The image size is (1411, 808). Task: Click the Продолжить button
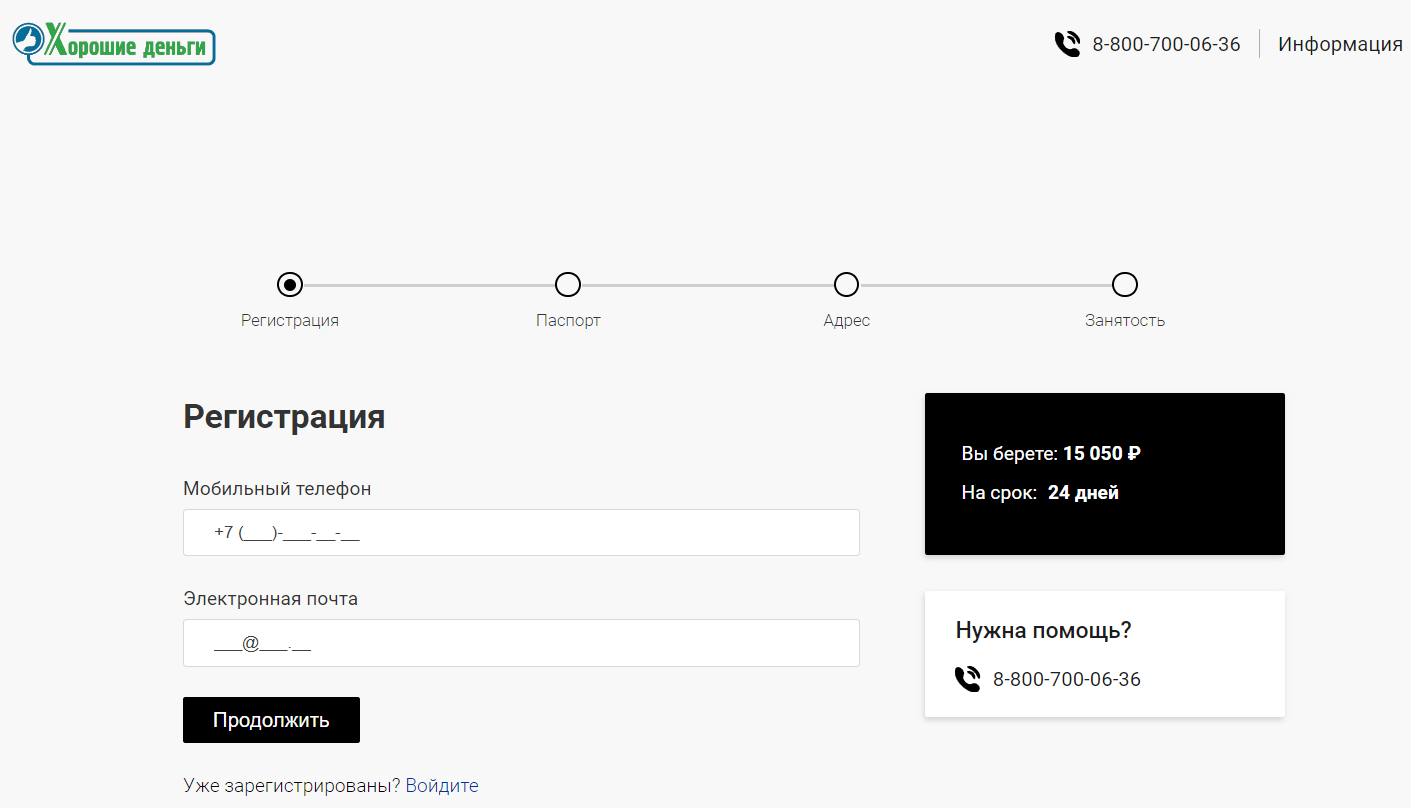[271, 720]
